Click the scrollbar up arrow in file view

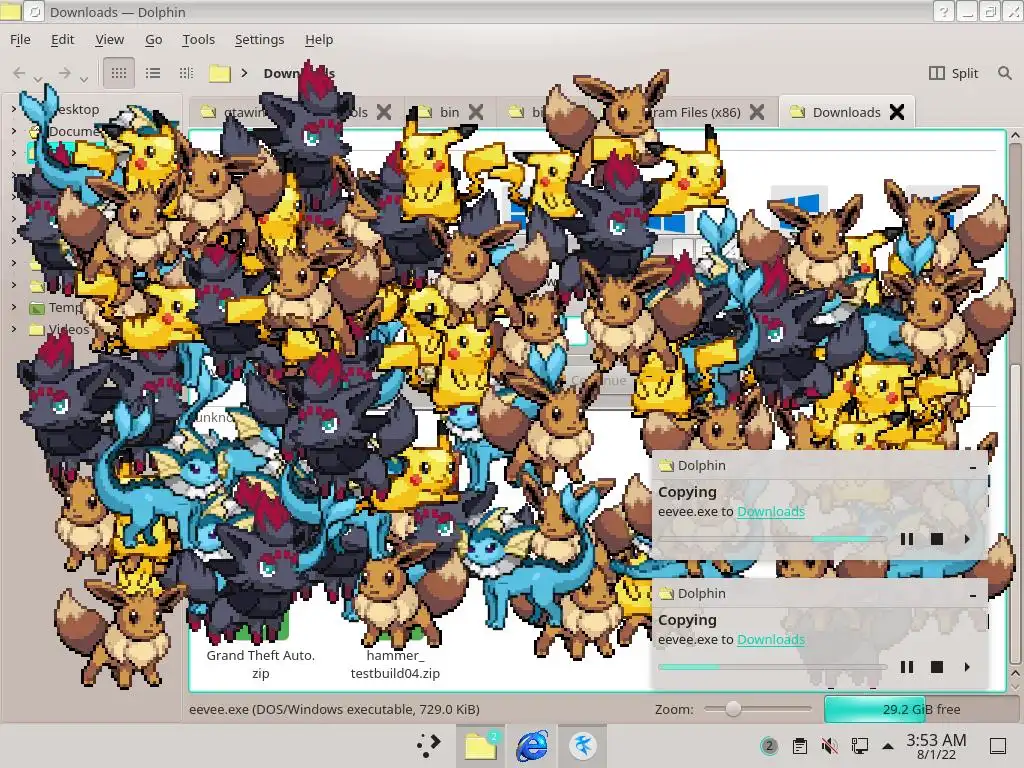click(1015, 135)
